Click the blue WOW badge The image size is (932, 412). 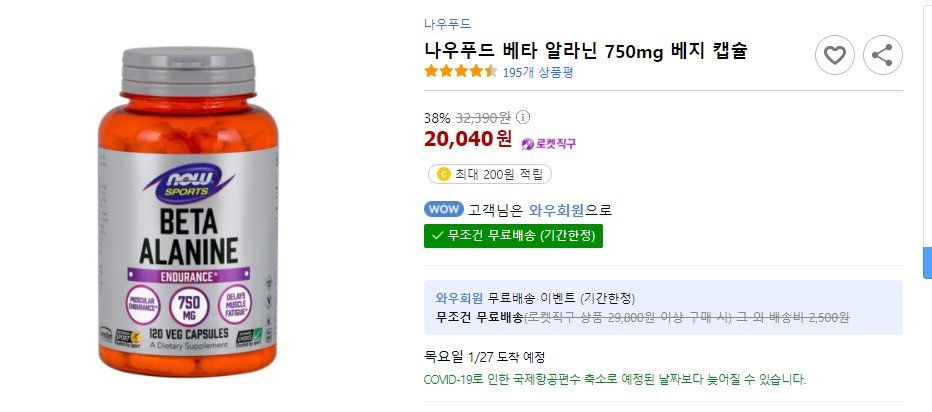coord(443,210)
